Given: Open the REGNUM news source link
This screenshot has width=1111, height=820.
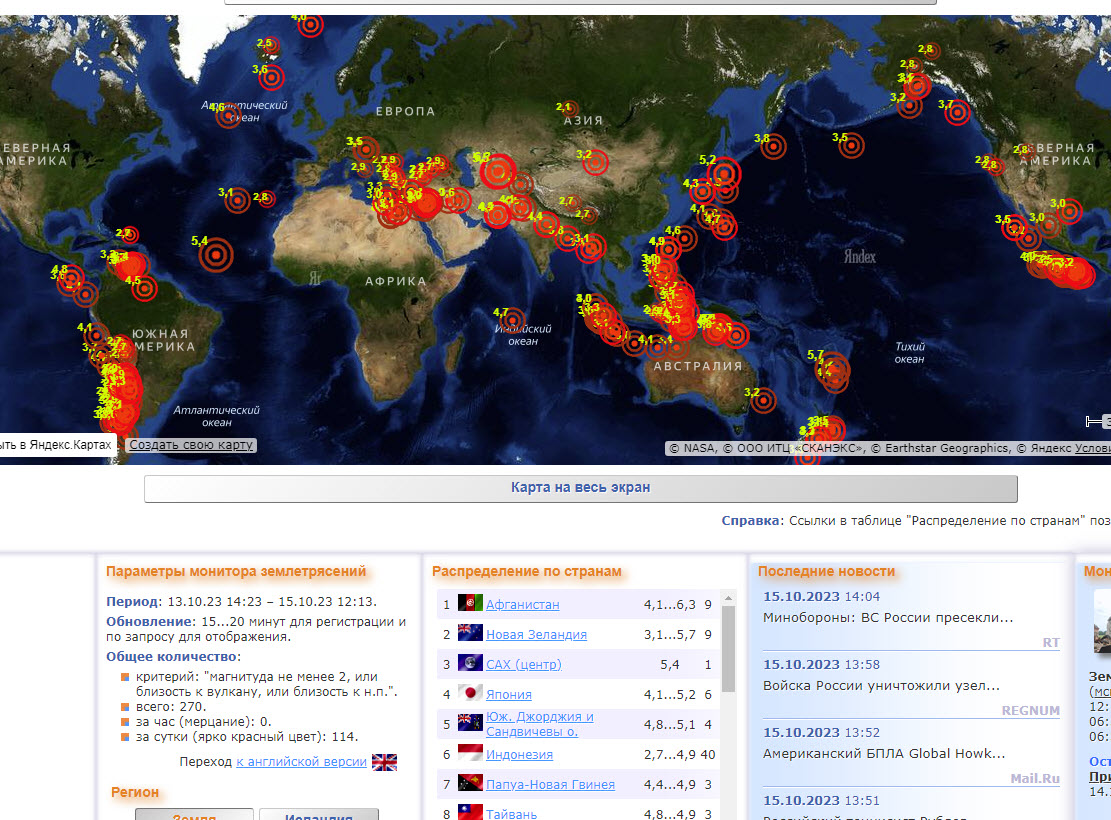Looking at the screenshot, I should [1030, 710].
